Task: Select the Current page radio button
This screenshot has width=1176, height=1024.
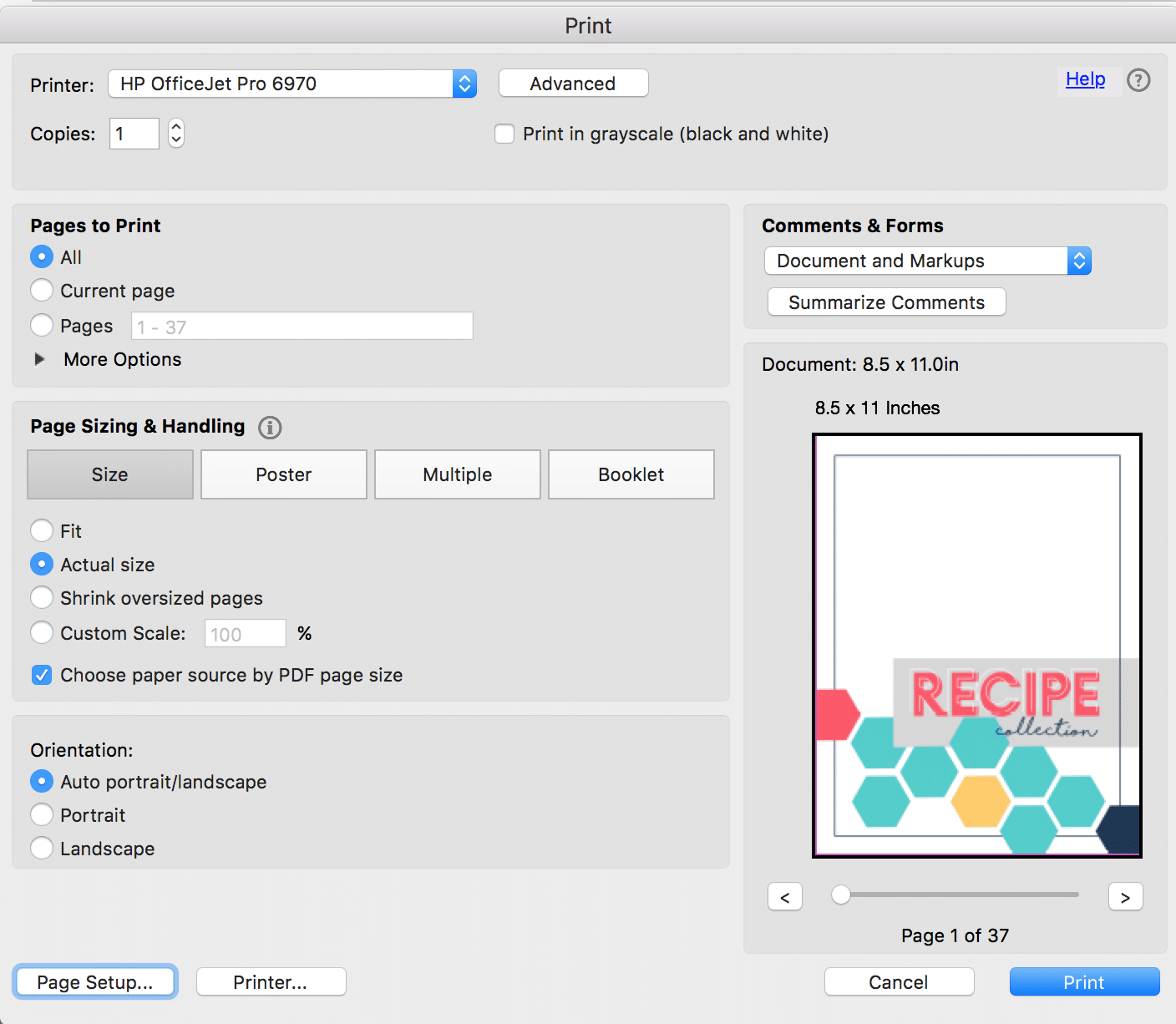Action: click(x=42, y=291)
